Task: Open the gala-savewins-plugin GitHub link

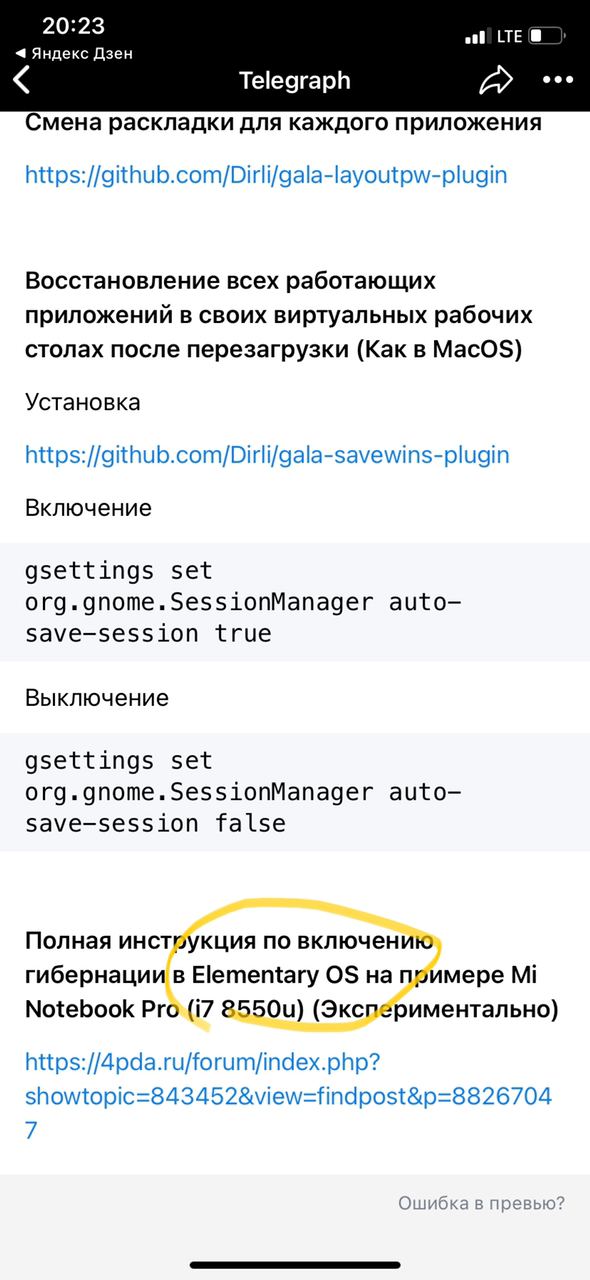Action: click(x=267, y=455)
